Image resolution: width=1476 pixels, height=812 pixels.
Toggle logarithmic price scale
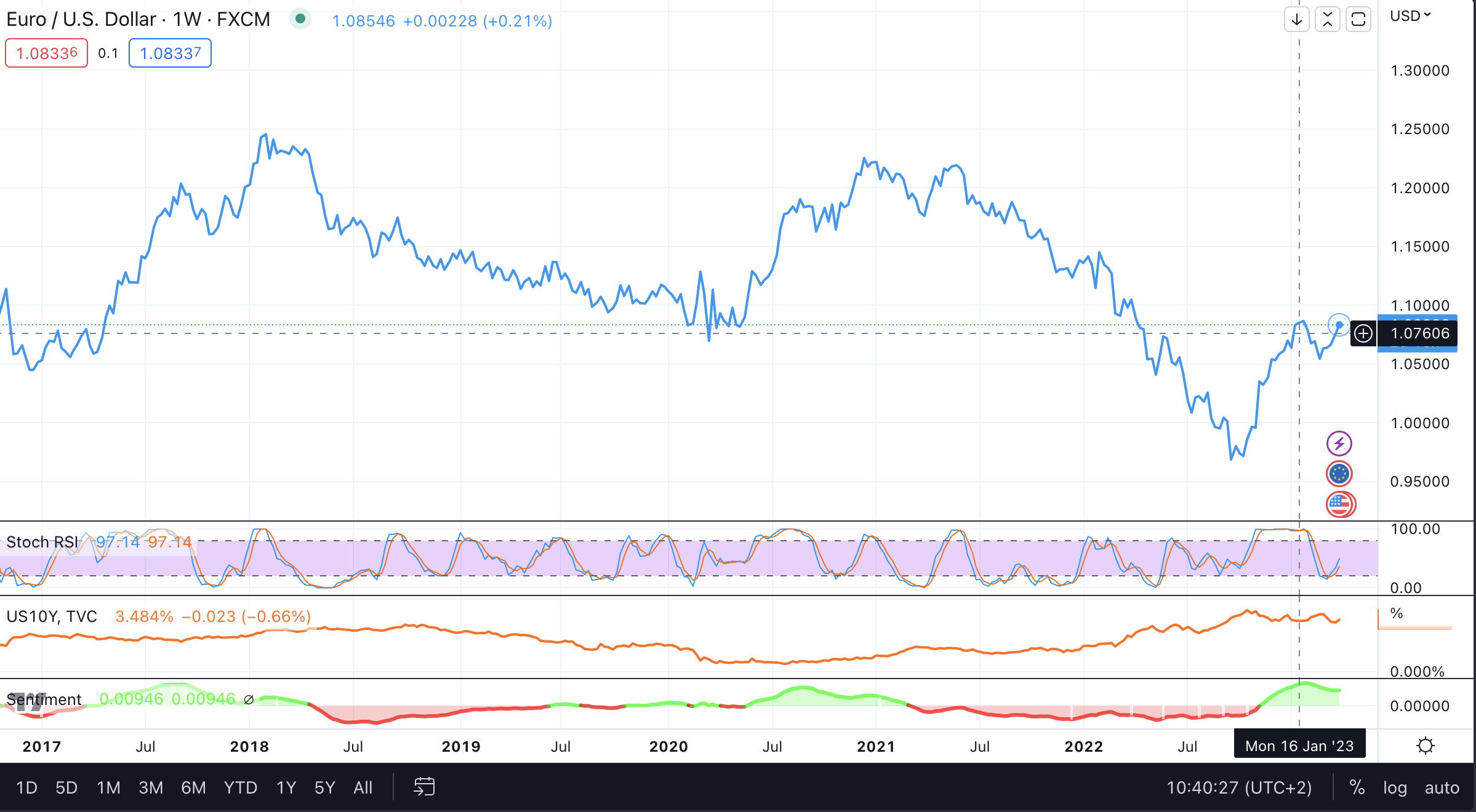(x=1395, y=787)
